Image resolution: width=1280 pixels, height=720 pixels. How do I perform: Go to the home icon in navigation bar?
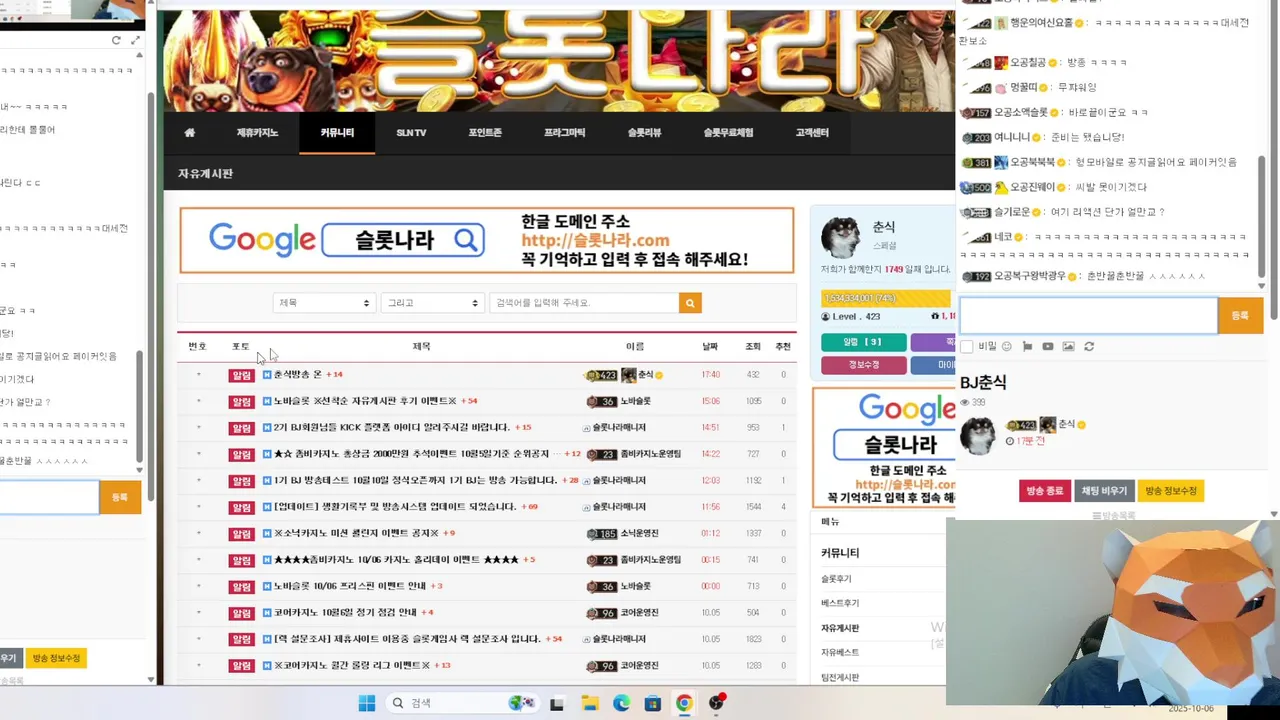(x=189, y=133)
